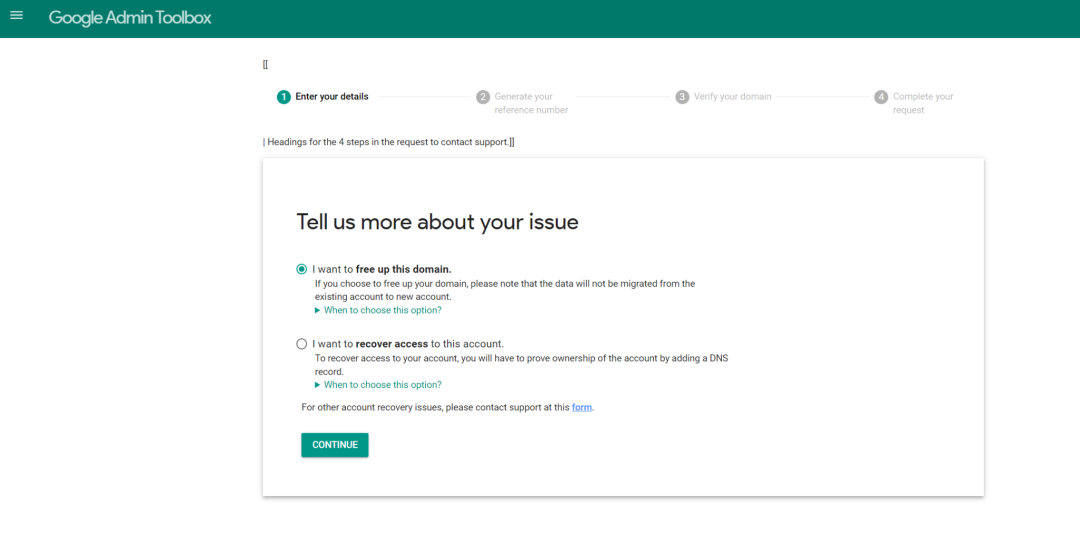Expand 'When to choose this option' under recover access
1080x533 pixels.
[378, 385]
